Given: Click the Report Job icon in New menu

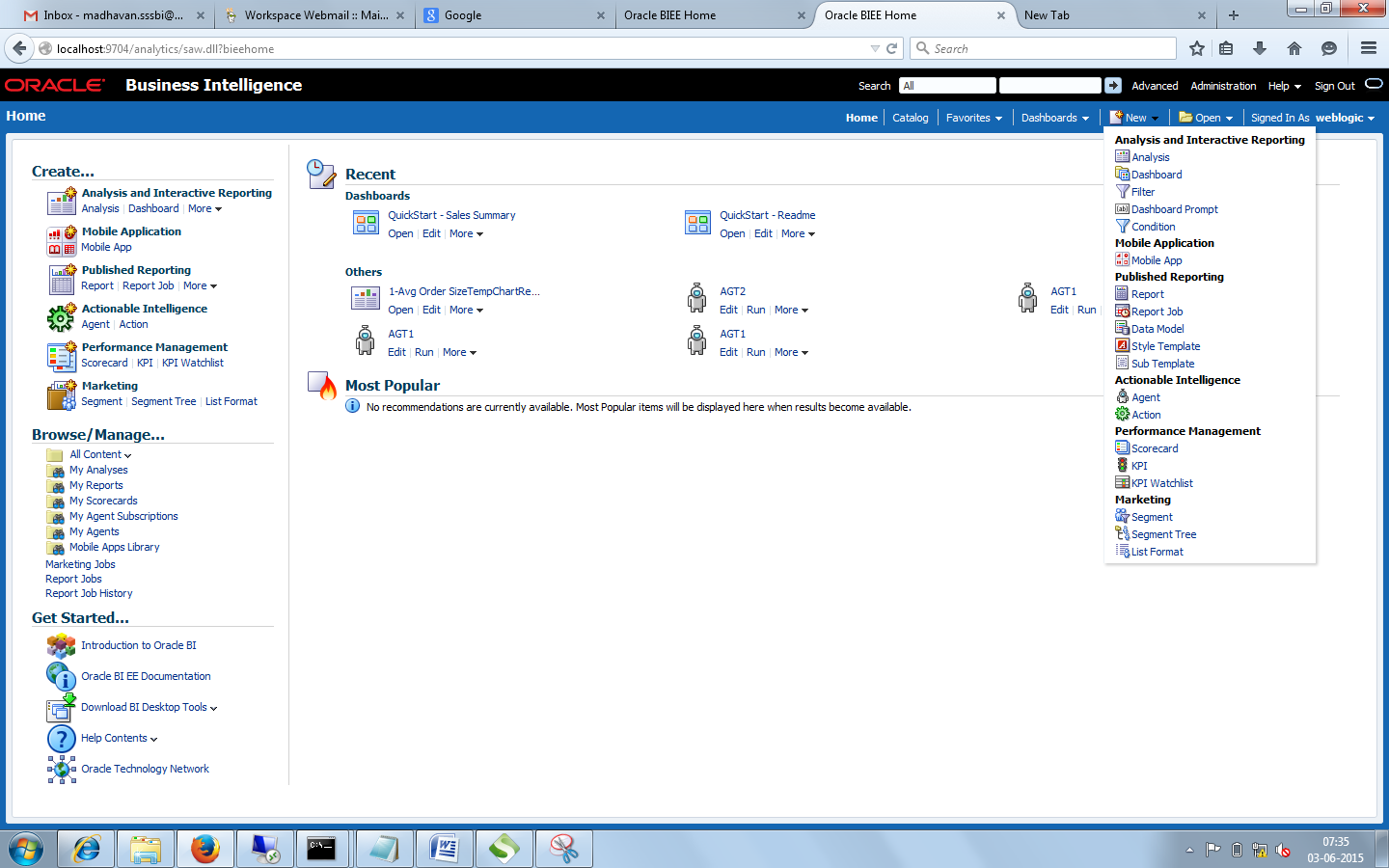Looking at the screenshot, I should [1122, 311].
